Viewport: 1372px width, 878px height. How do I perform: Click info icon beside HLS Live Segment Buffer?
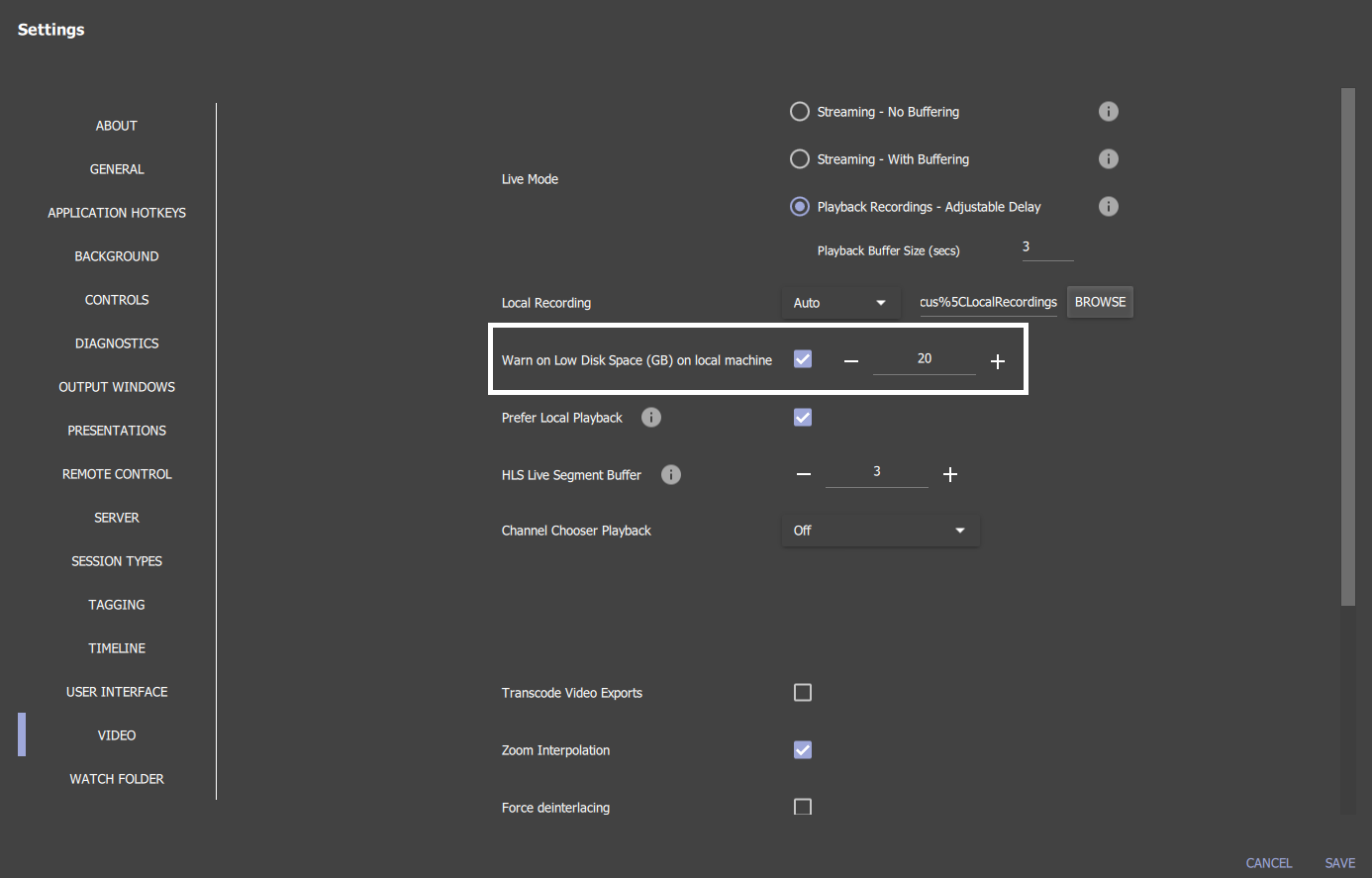671,475
